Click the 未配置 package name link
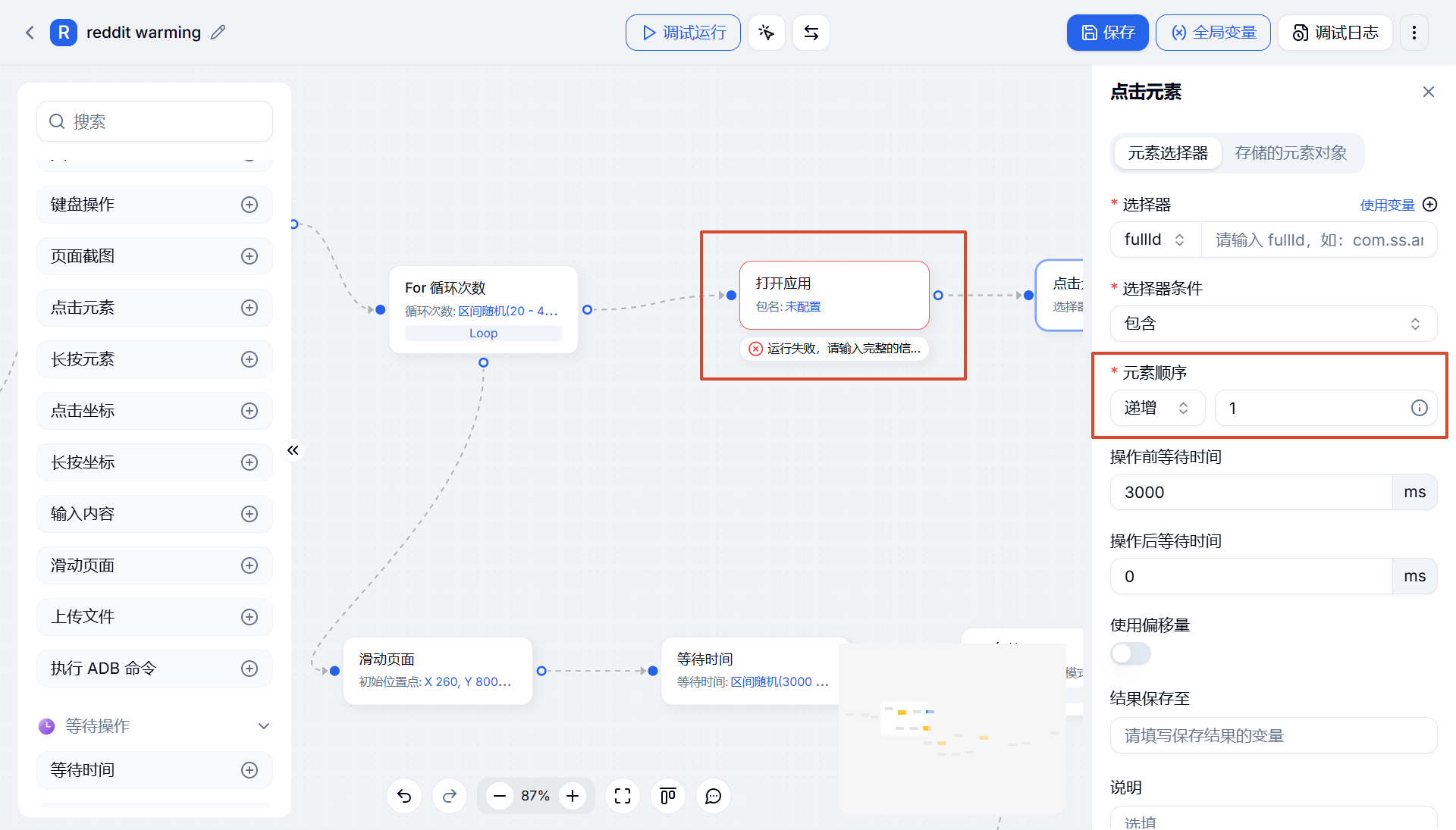 803,307
